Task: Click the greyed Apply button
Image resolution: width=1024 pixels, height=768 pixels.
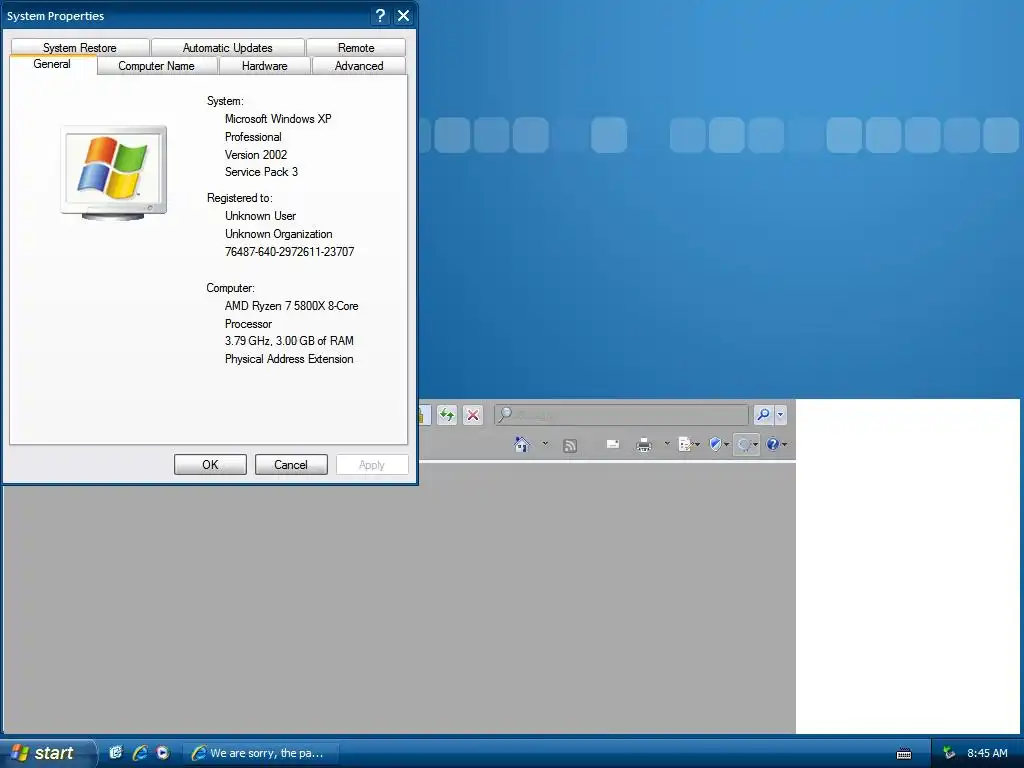Action: click(372, 464)
